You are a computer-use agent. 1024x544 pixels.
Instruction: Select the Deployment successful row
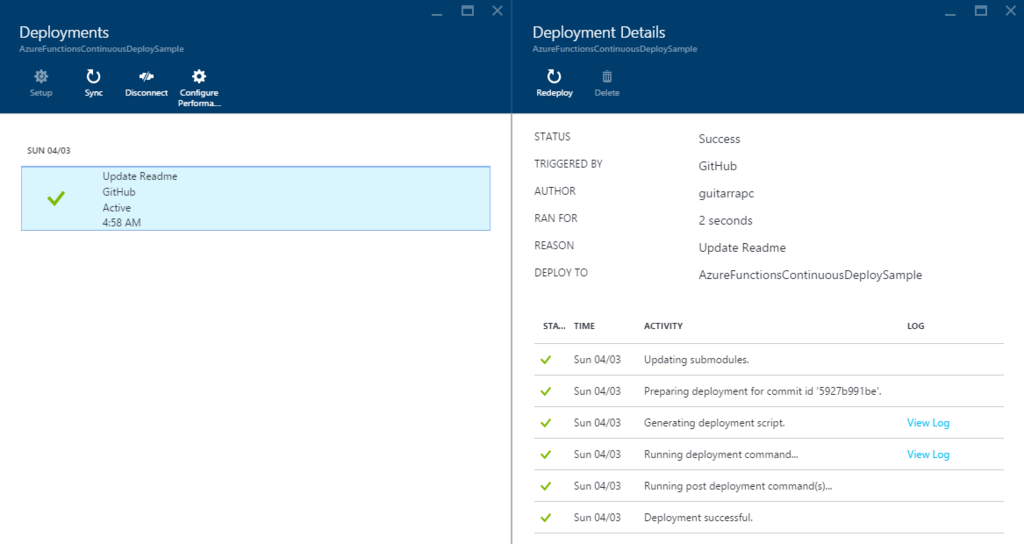coord(698,517)
